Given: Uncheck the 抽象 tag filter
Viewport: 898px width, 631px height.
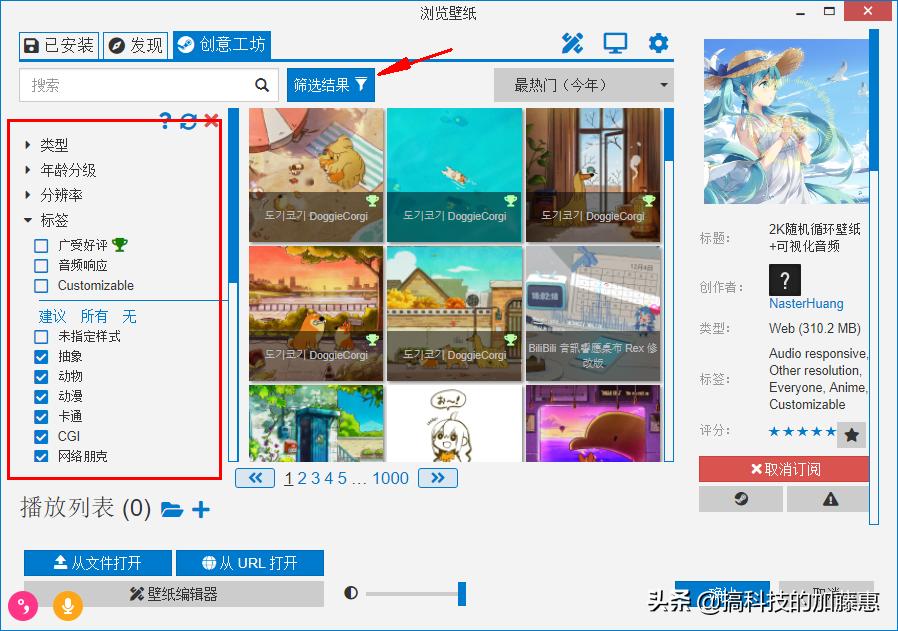Looking at the screenshot, I should coord(41,355).
